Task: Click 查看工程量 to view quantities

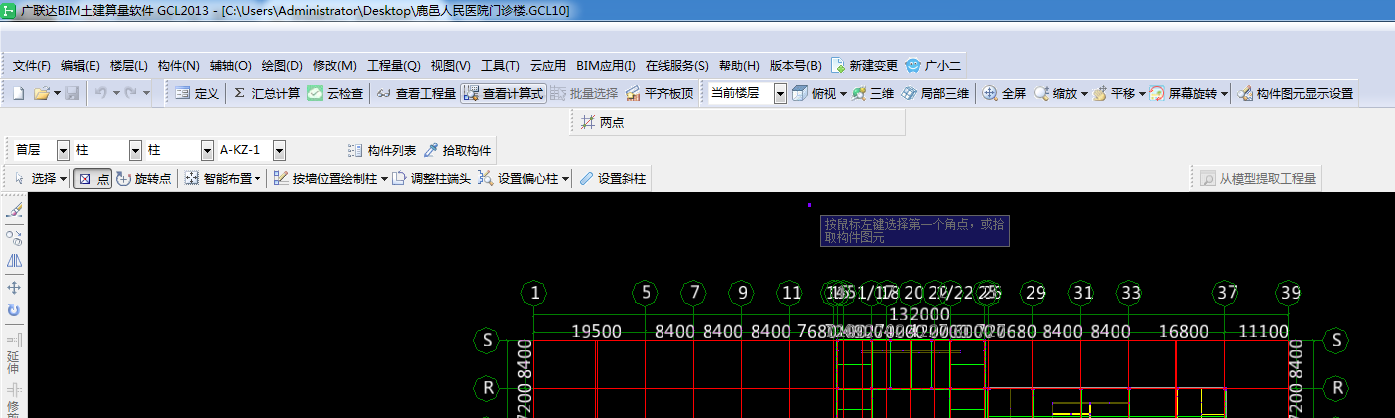Action: tap(416, 93)
